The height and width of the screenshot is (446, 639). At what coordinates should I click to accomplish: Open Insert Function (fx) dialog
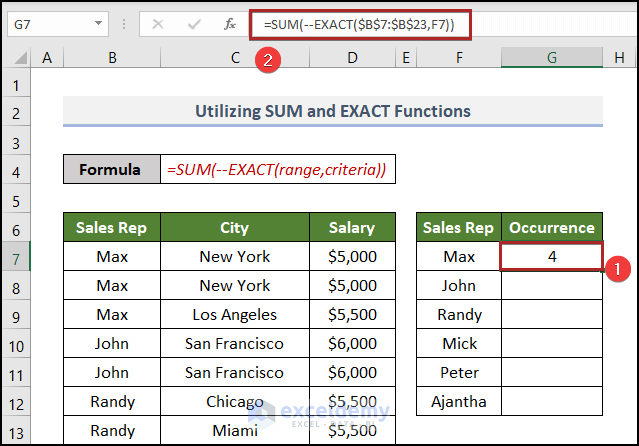pyautogui.click(x=229, y=23)
